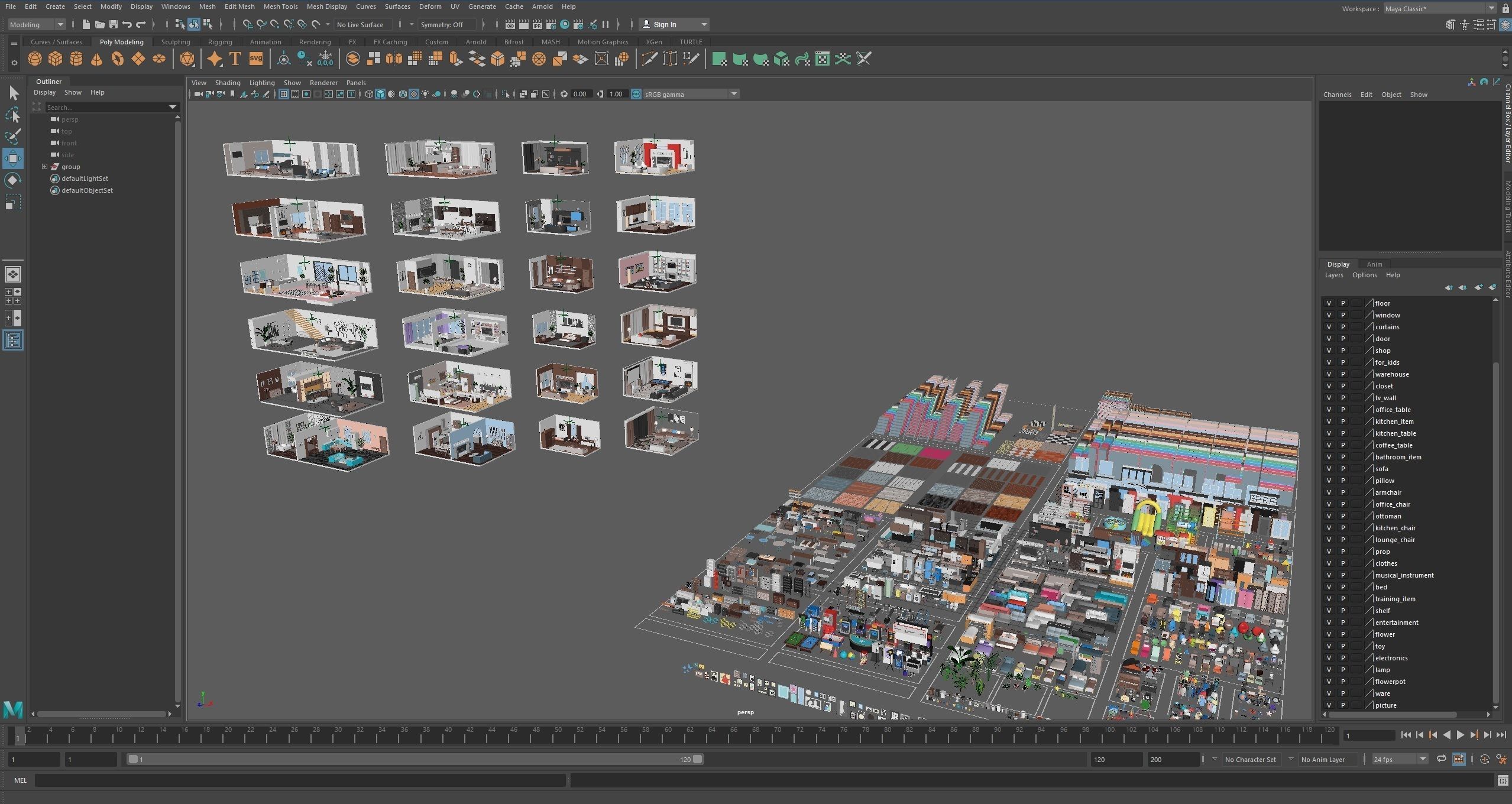
Task: Activate the Paint Selection tool
Action: tap(13, 137)
